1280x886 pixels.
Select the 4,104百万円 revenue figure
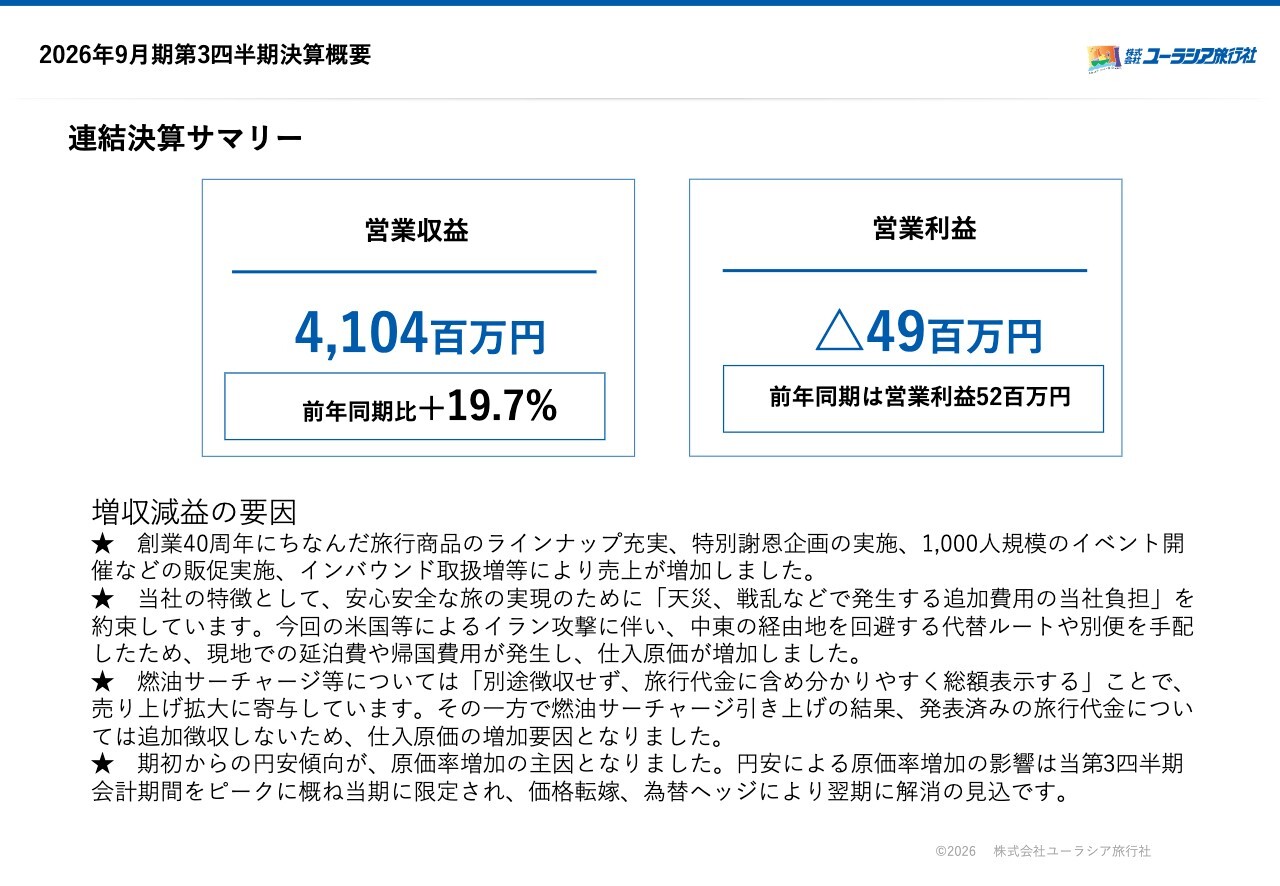pos(420,333)
